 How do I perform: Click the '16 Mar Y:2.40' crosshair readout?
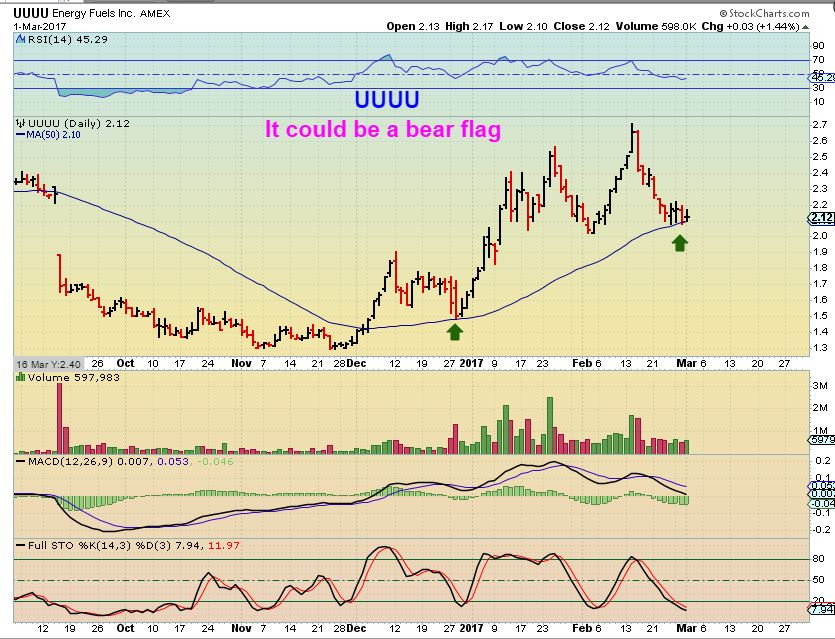pos(48,364)
